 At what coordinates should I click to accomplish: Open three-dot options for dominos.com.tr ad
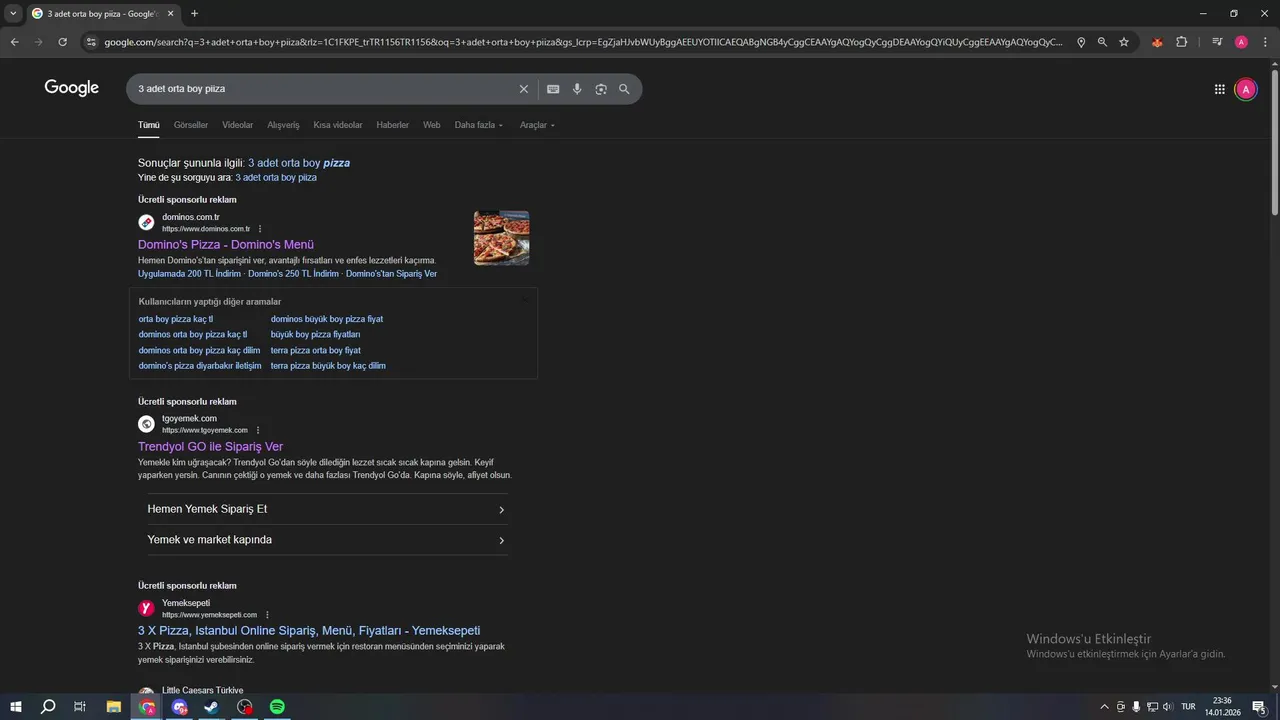click(x=260, y=229)
